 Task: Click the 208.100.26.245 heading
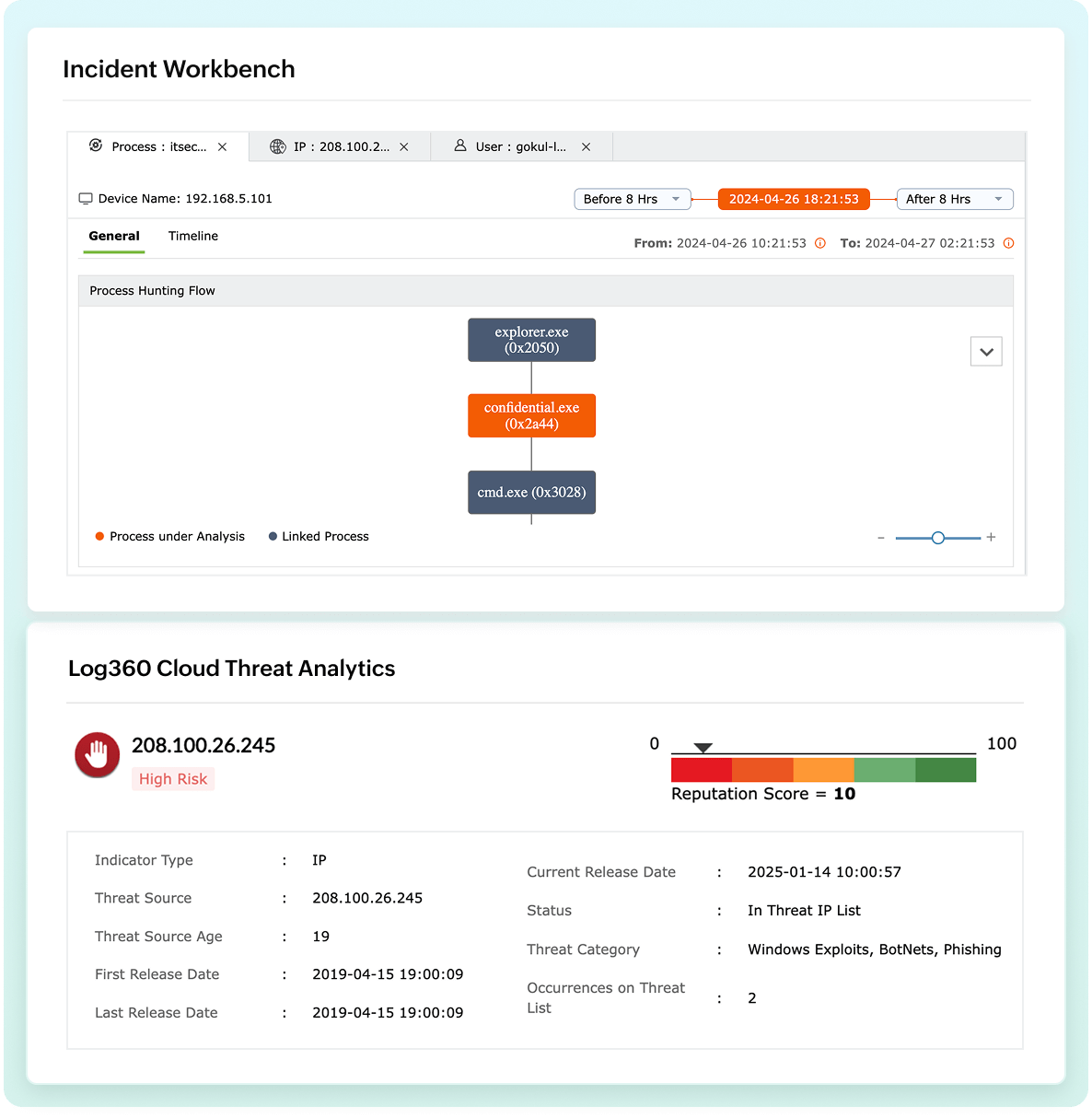pos(203,746)
